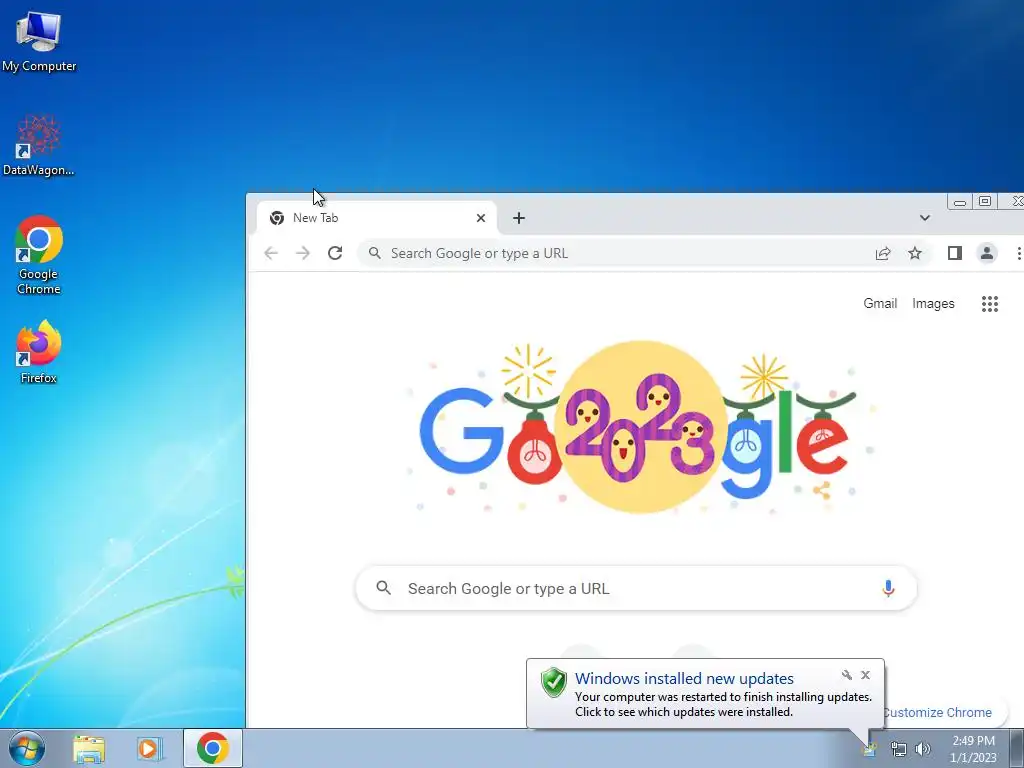The width and height of the screenshot is (1024, 768).
Task: Open Windows installed new updates notification
Action: pyautogui.click(x=705, y=694)
